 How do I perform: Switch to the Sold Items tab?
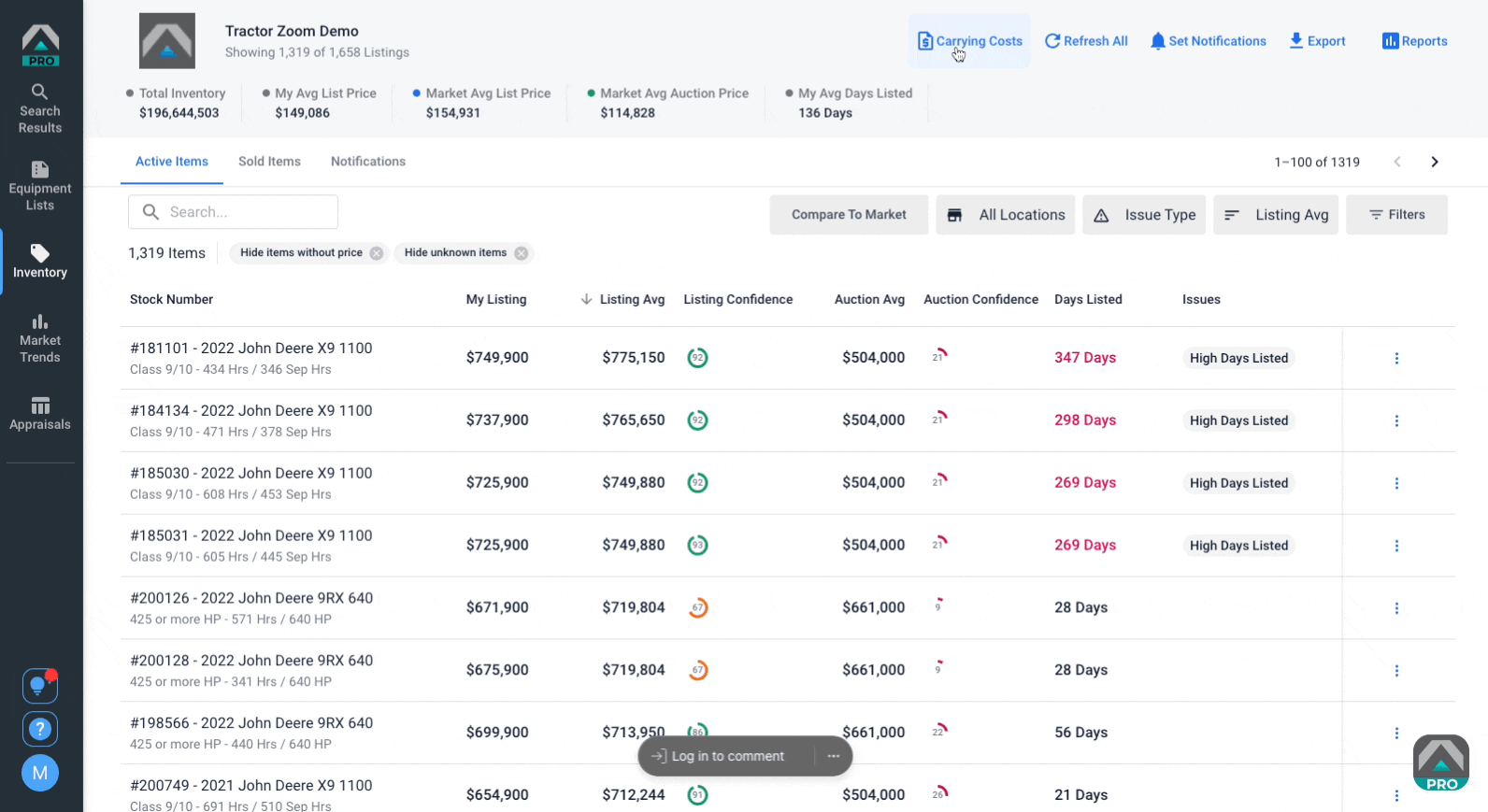[269, 162]
